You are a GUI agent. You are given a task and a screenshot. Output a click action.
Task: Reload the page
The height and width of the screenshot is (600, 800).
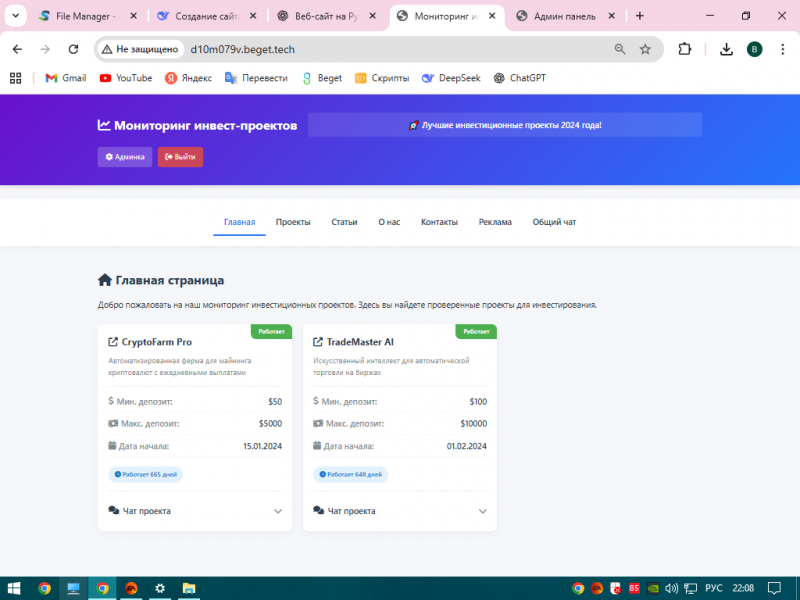(x=73, y=49)
